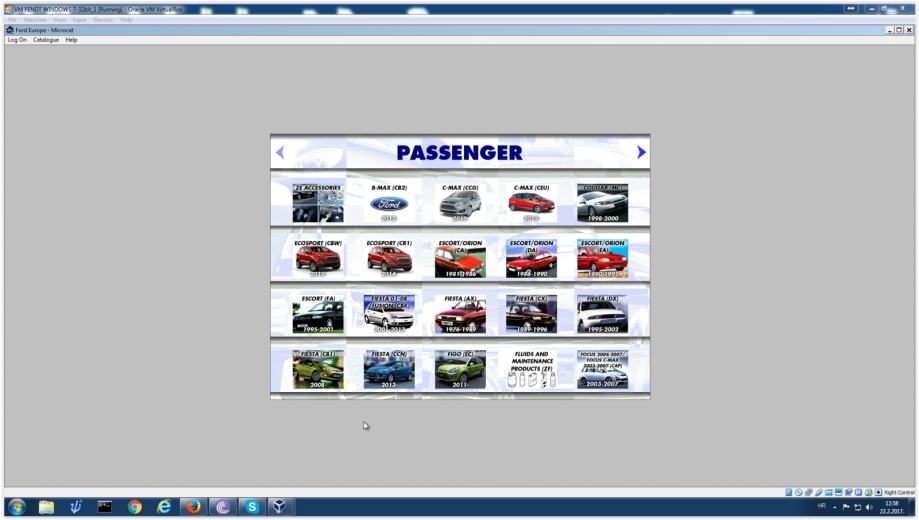Select the Fiesta (CX) 1989-1996 model
This screenshot has width=919, height=520.
point(532,314)
